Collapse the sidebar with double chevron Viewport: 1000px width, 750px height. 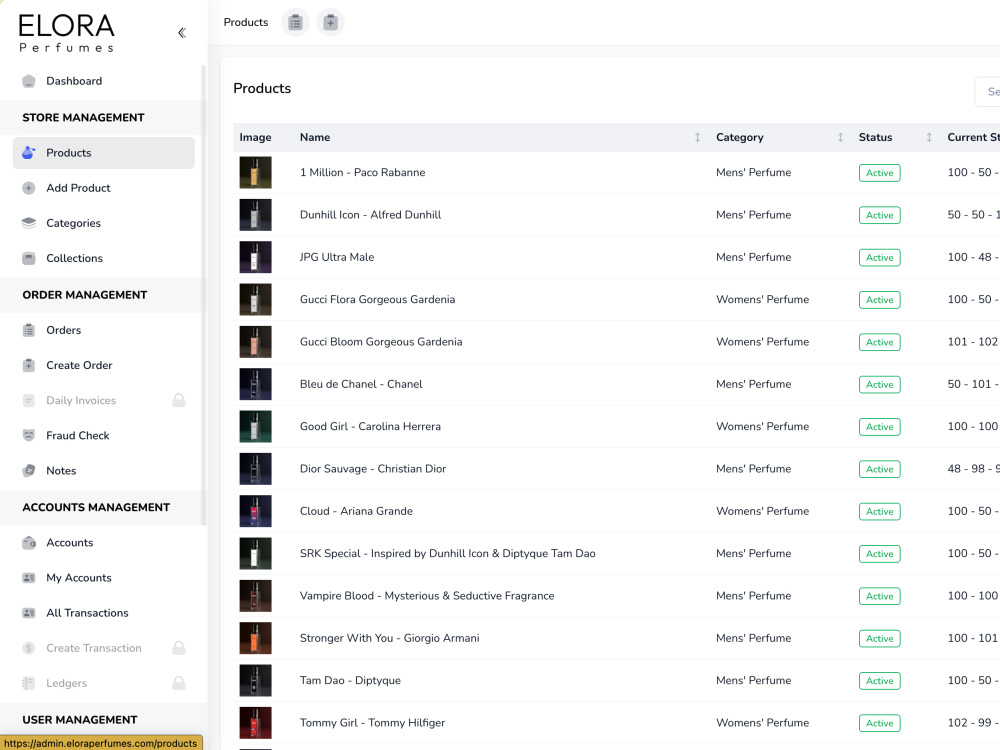[x=182, y=33]
